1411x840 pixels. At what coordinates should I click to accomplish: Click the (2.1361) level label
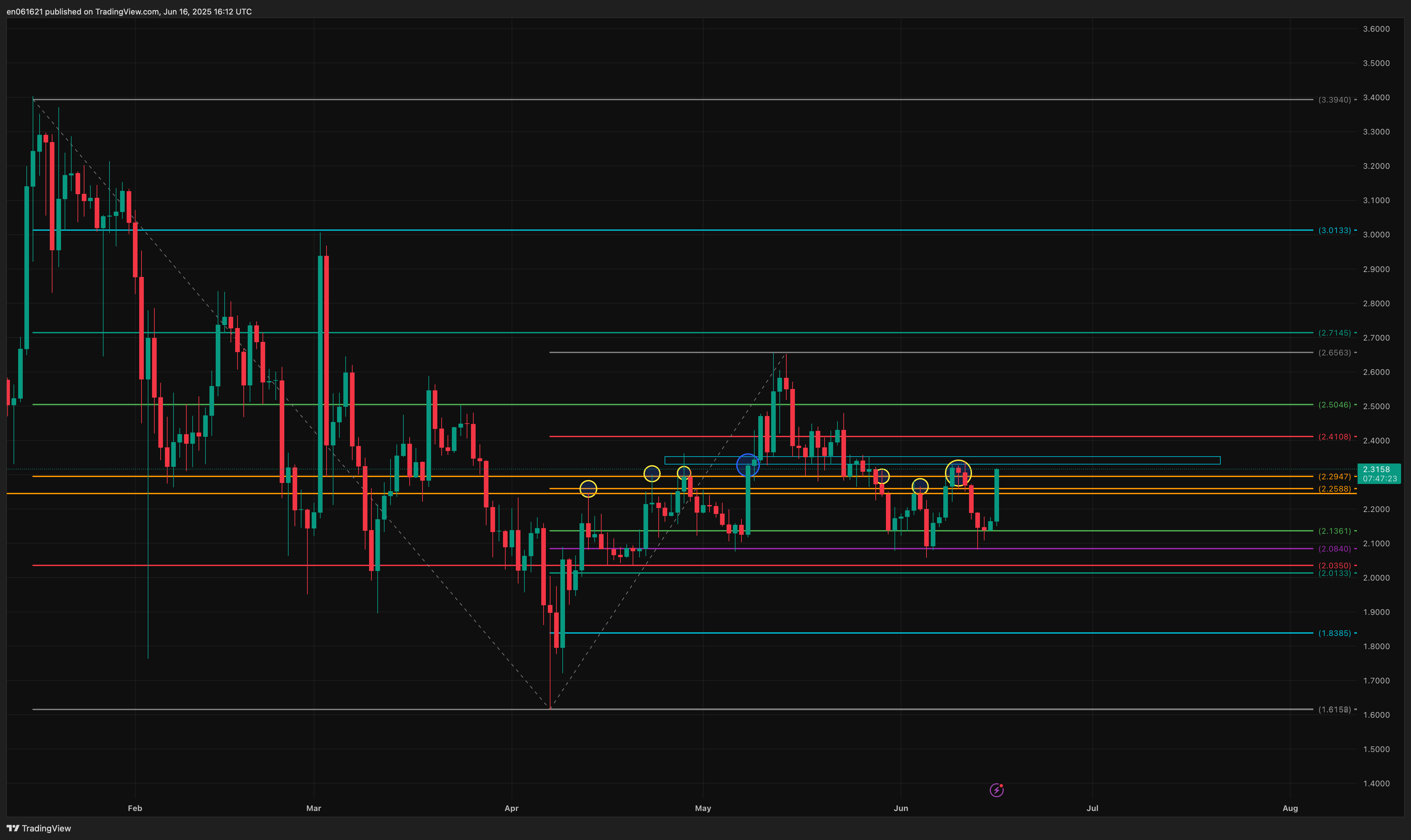pos(1334,531)
